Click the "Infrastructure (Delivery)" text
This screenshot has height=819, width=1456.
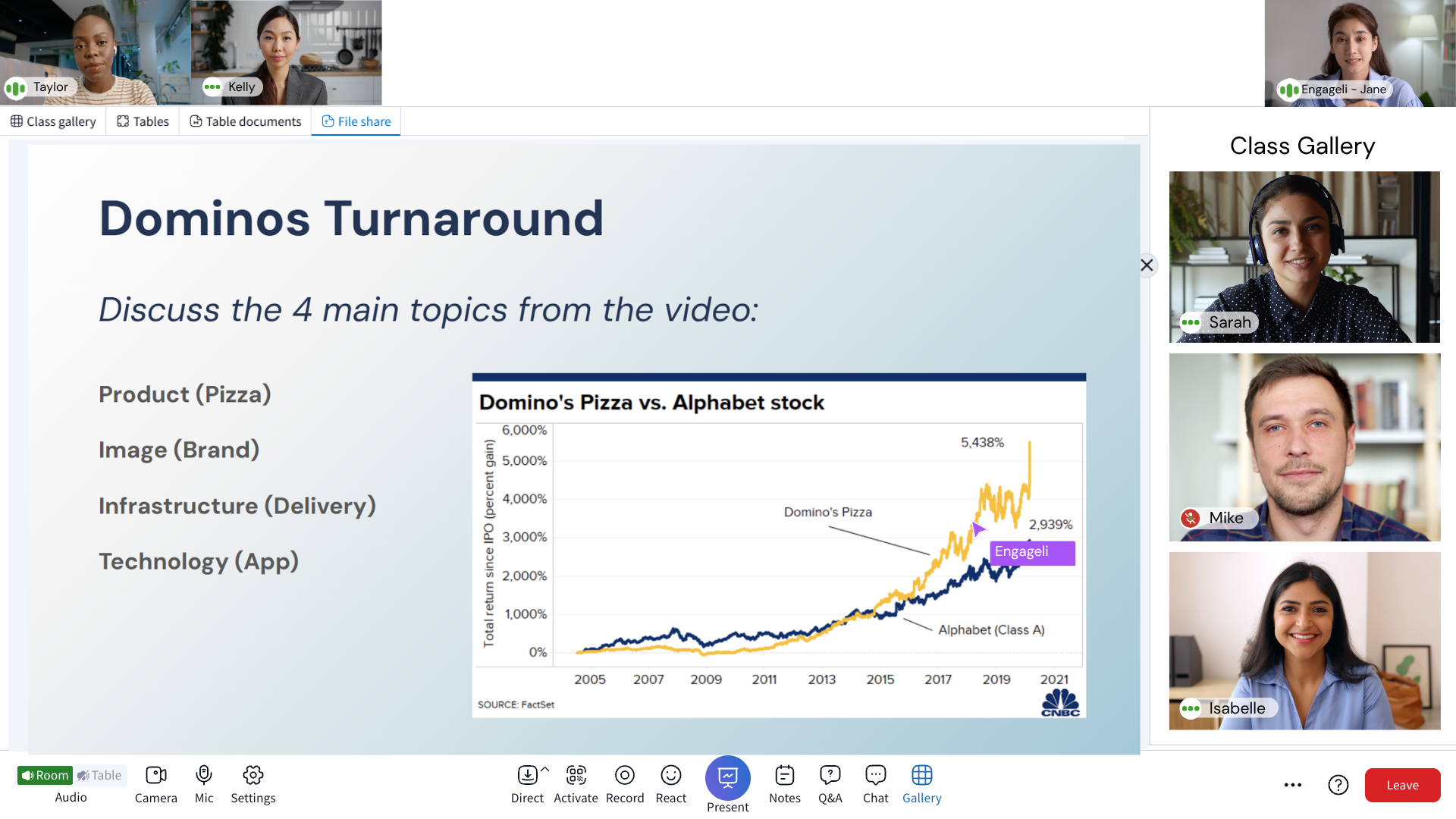click(237, 506)
